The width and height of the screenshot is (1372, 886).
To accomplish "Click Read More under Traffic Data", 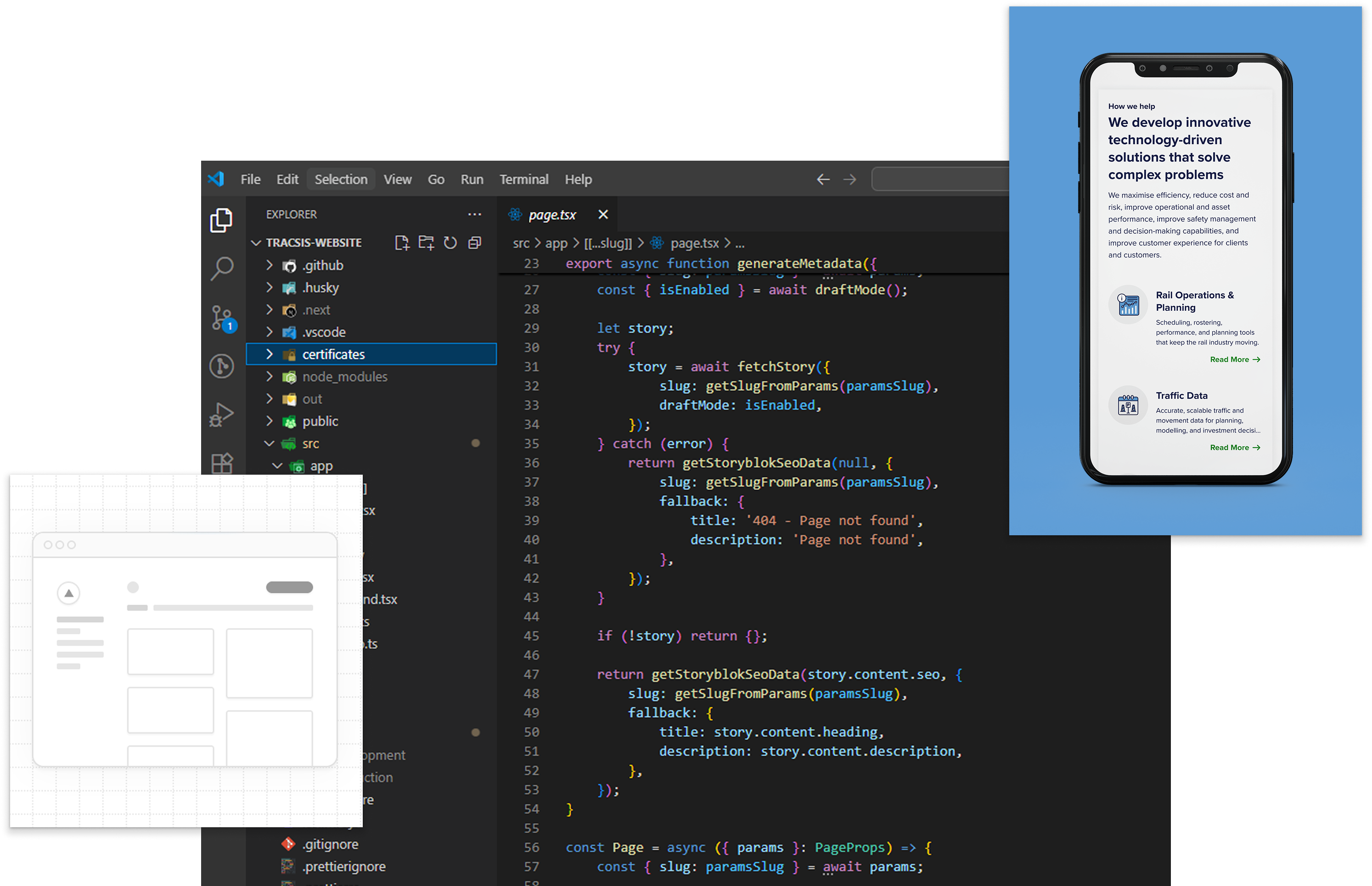I will pyautogui.click(x=1234, y=448).
